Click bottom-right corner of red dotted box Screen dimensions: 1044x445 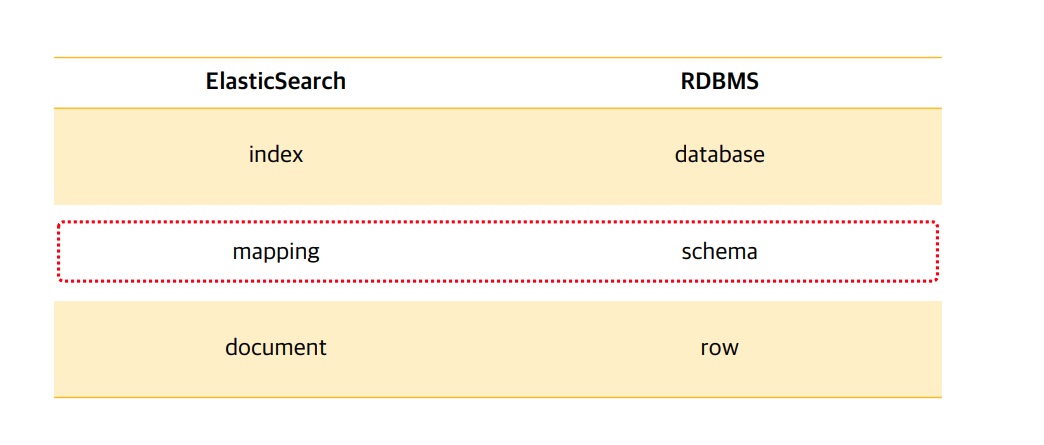click(x=935, y=279)
